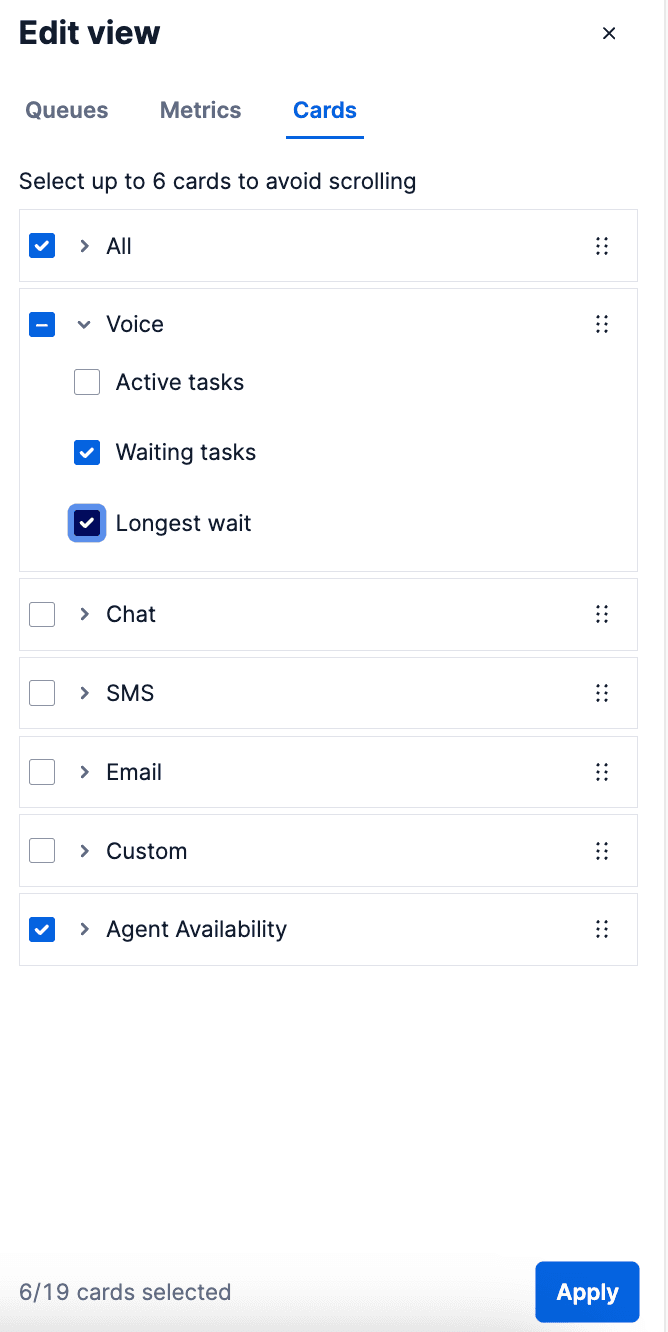
Task: Click the Custom card drag handle
Action: (602, 851)
